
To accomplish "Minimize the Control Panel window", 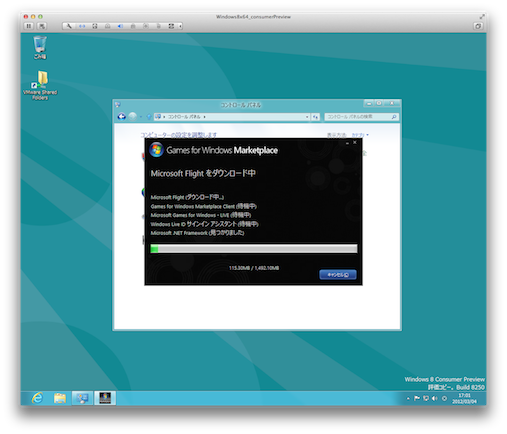I will [369, 104].
